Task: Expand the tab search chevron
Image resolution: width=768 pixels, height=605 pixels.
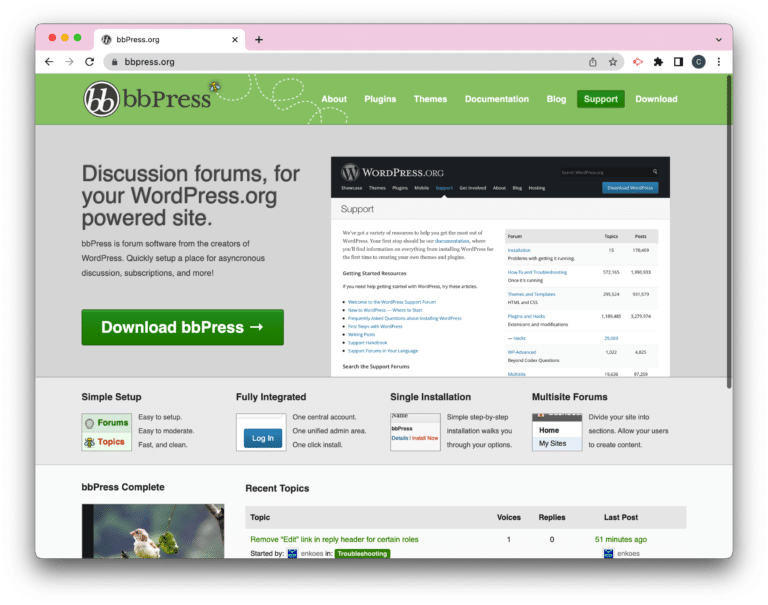Action: coord(719,40)
